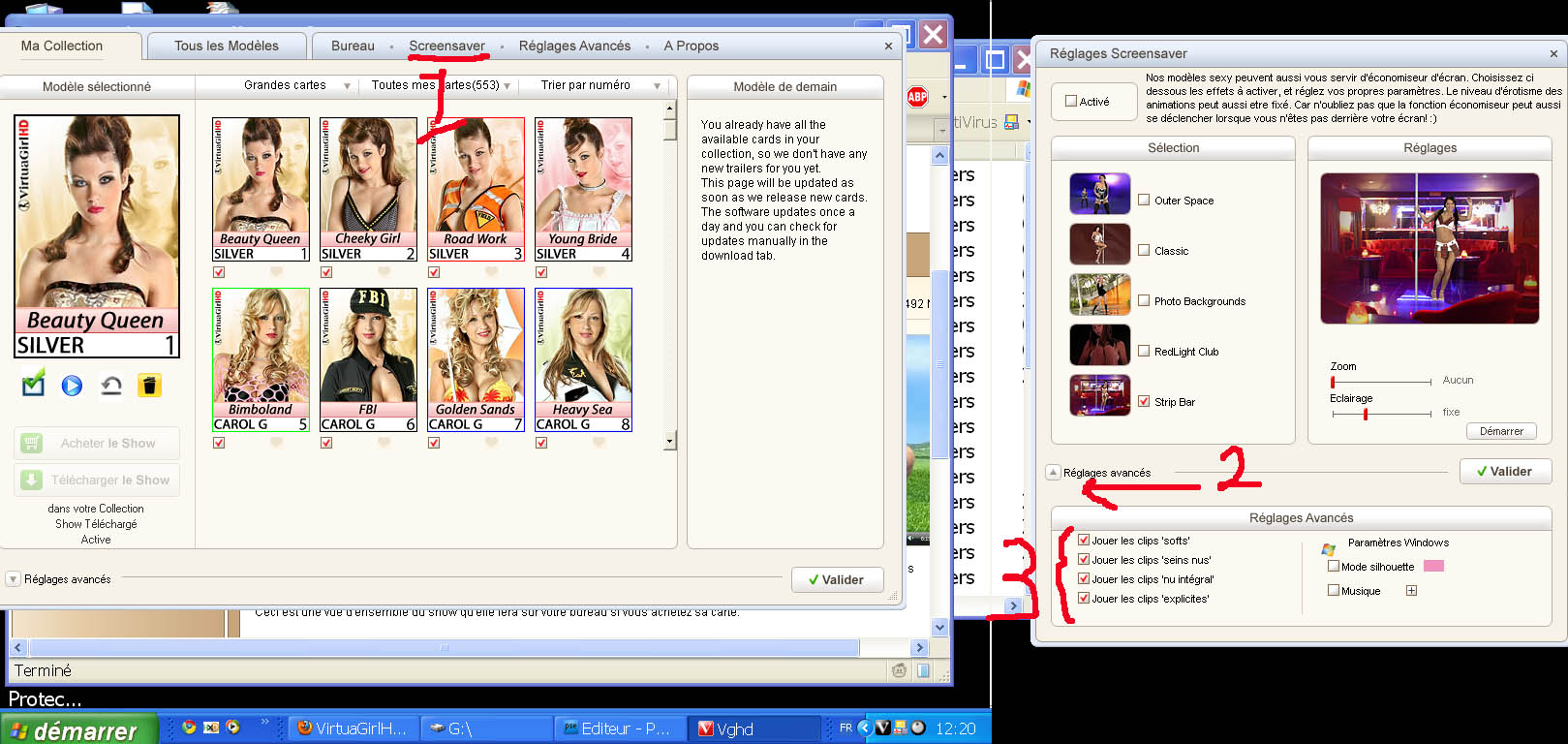Enable the Activé screensaver checkbox
Image resolution: width=1568 pixels, height=744 pixels.
pyautogui.click(x=1071, y=101)
